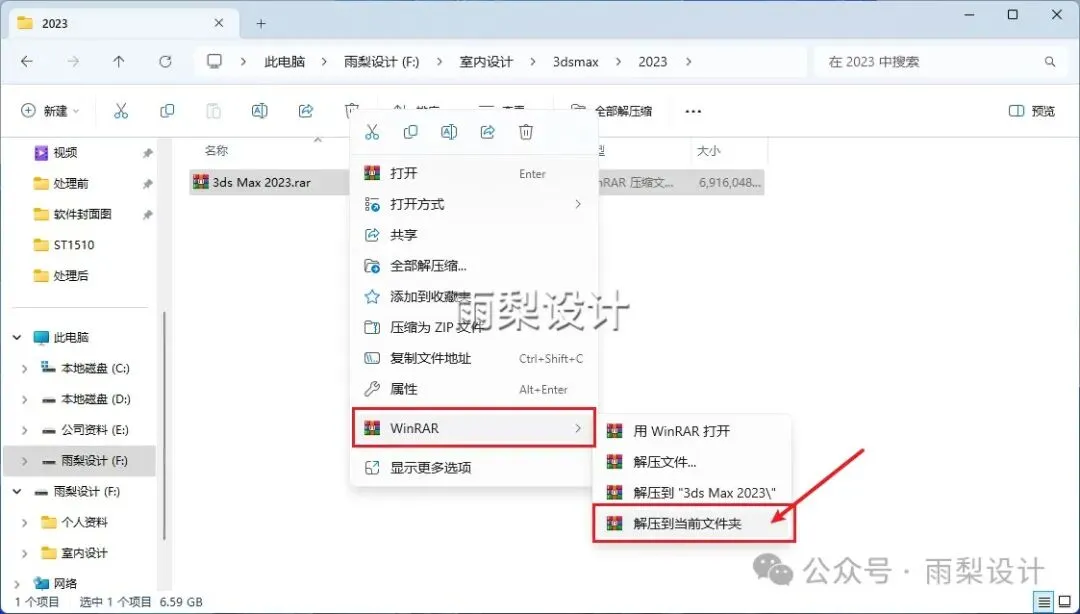Screen dimensions: 1080x614
Task: Expand 公司资料 (E:) in the tree
Action: (x=25, y=430)
